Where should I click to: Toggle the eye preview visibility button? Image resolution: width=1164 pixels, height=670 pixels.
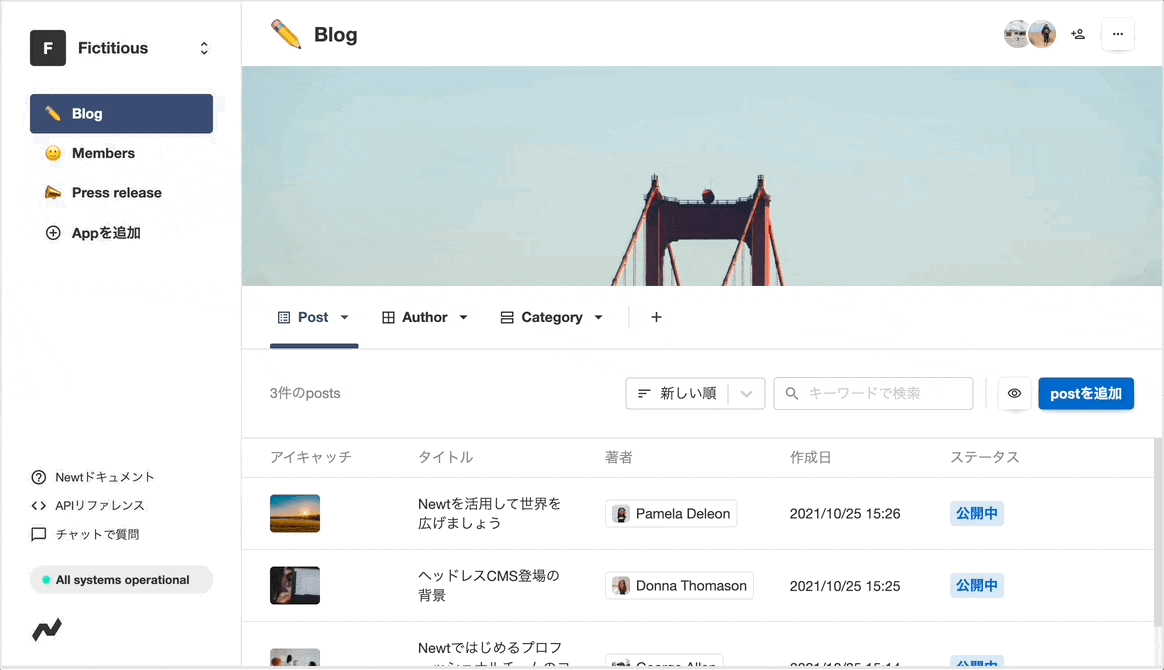coord(1014,394)
